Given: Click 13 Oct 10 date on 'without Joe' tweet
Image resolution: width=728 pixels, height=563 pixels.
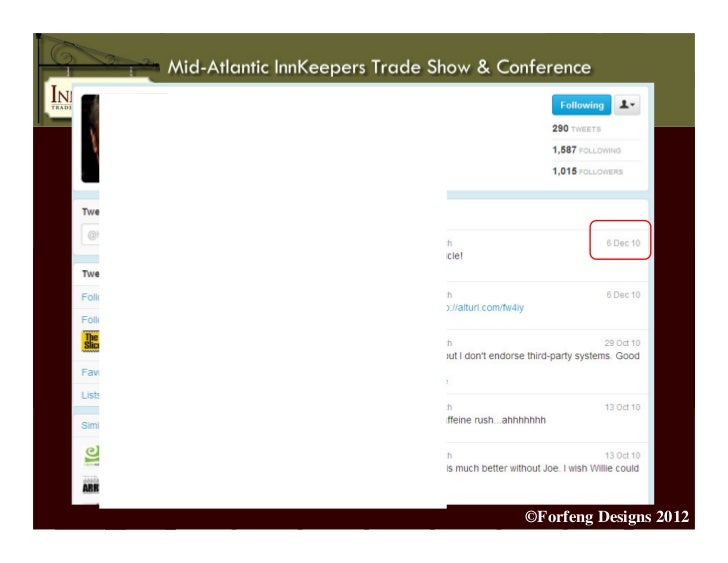Looking at the screenshot, I should pos(622,455).
